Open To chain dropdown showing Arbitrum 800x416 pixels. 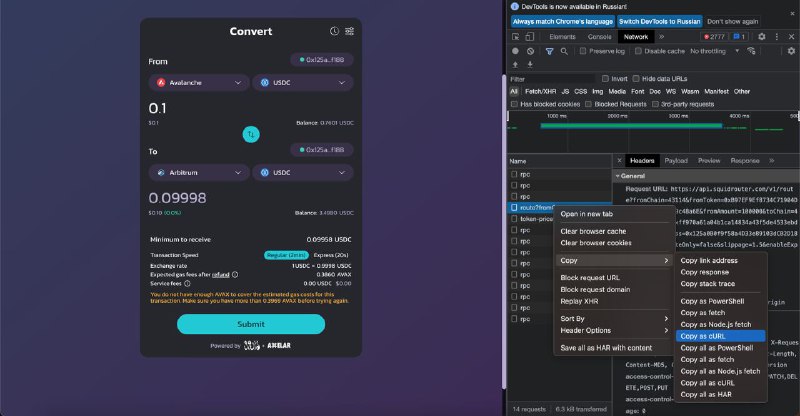199,173
